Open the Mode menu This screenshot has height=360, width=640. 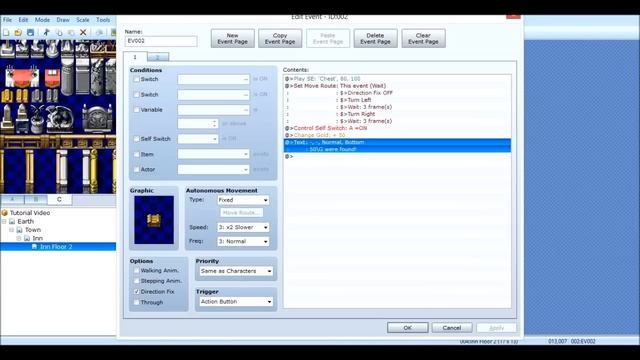[x=42, y=20]
